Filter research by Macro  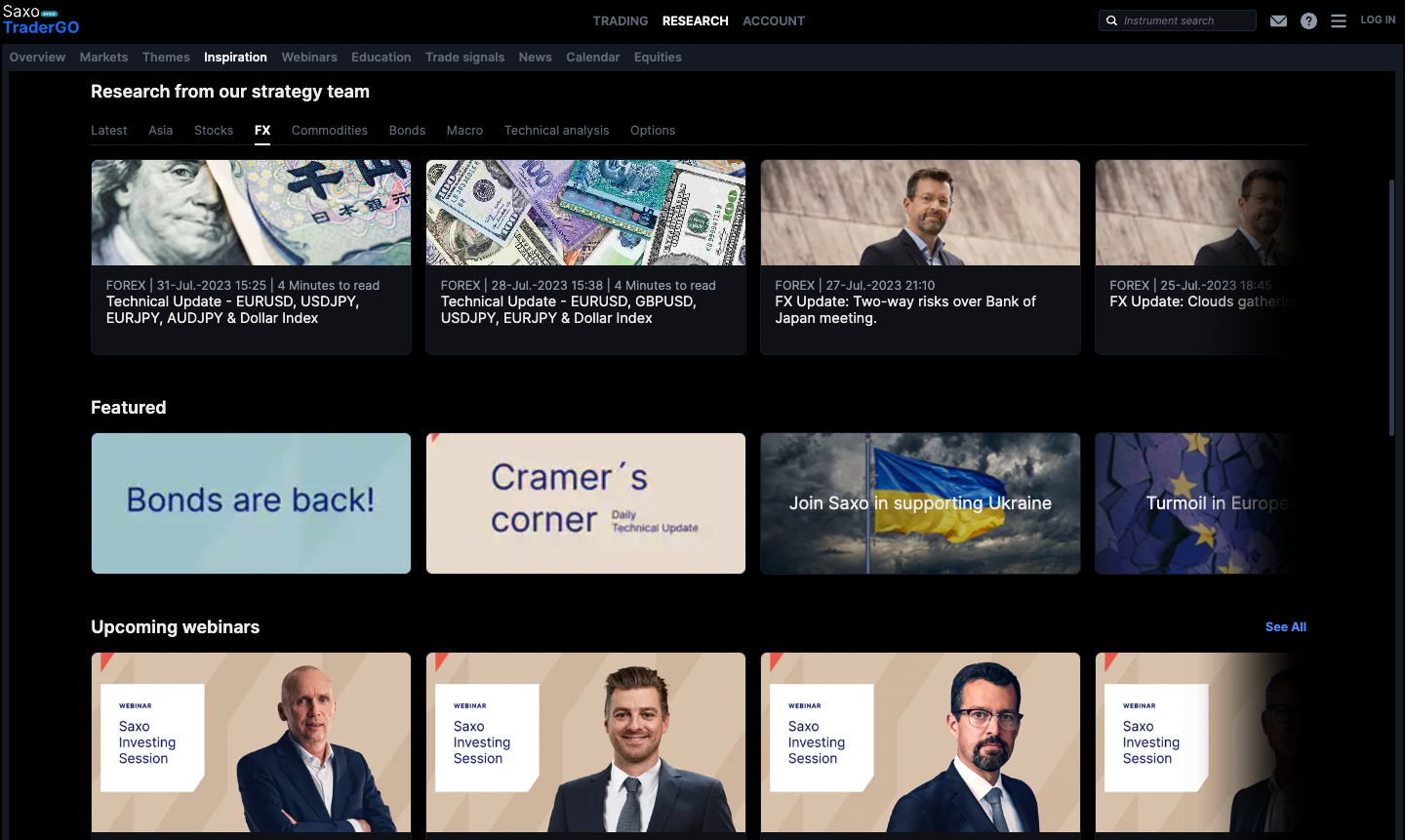(x=464, y=130)
